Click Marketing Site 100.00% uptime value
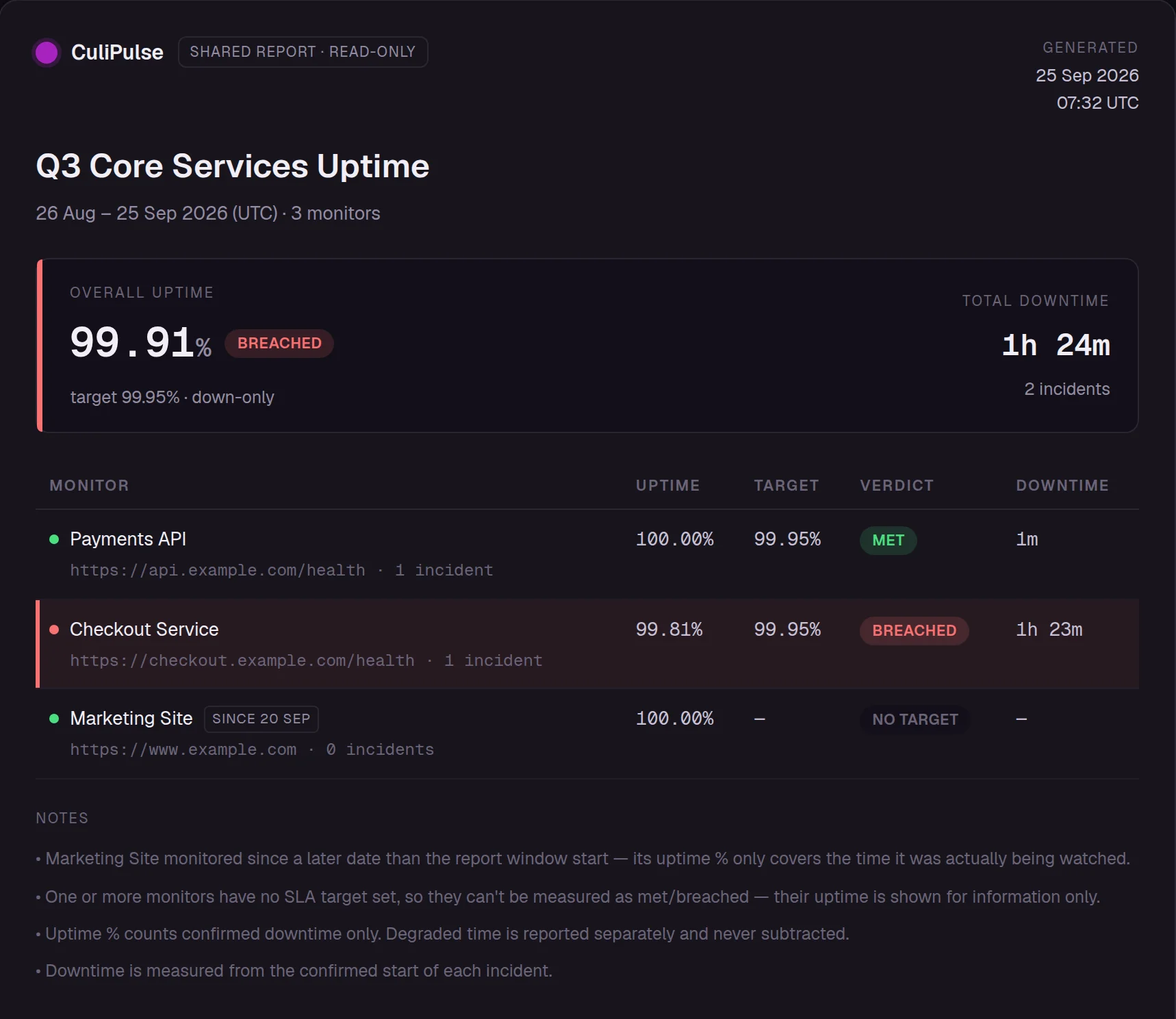 click(x=675, y=719)
